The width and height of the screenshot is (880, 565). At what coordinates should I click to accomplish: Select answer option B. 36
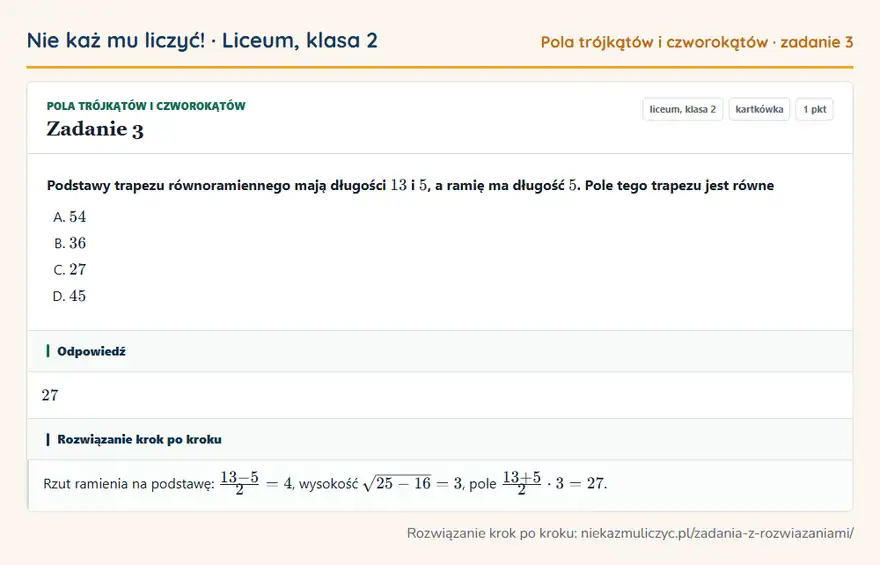coord(70,244)
